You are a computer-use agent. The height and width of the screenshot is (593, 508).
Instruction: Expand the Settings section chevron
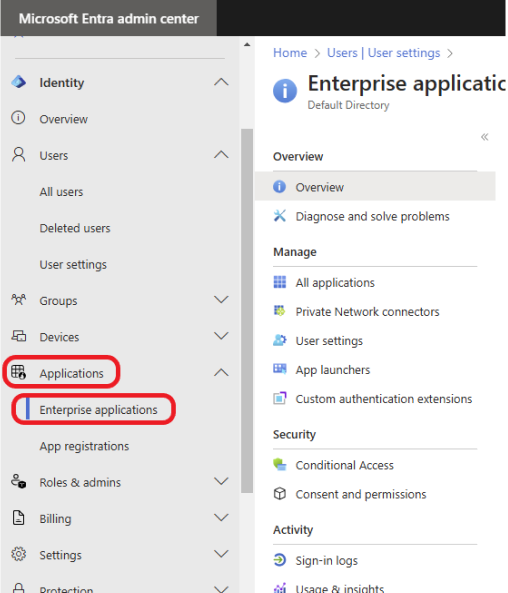221,554
